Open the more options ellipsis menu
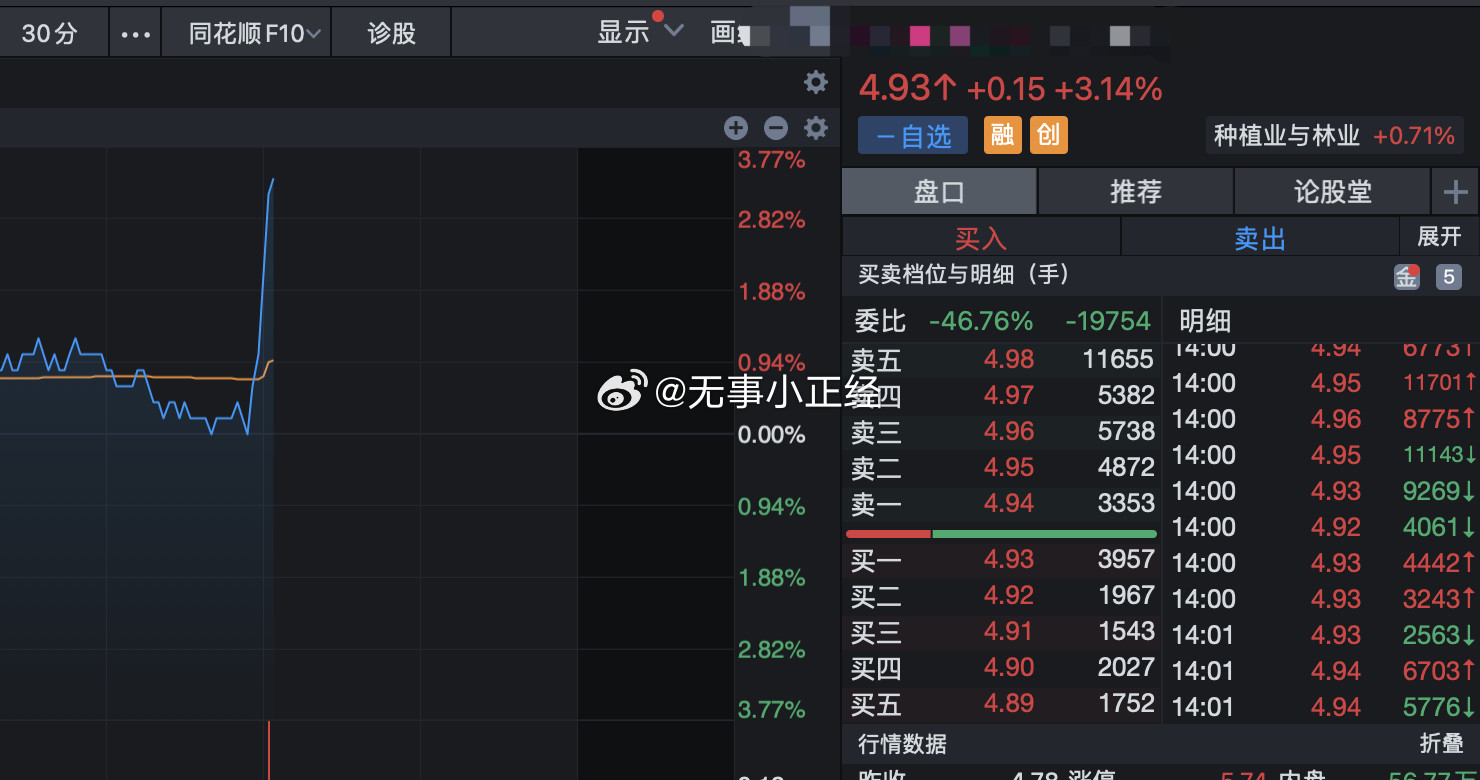The height and width of the screenshot is (780, 1480). [135, 33]
